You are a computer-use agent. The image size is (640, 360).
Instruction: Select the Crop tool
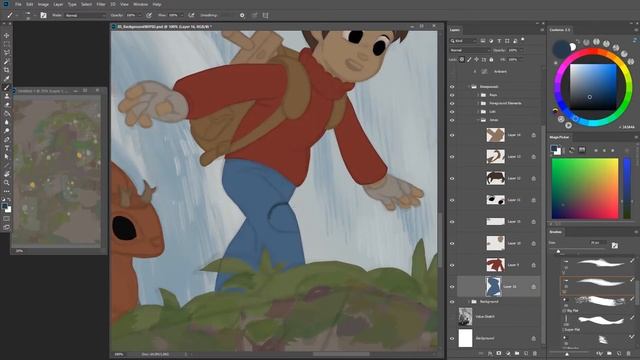click(7, 70)
